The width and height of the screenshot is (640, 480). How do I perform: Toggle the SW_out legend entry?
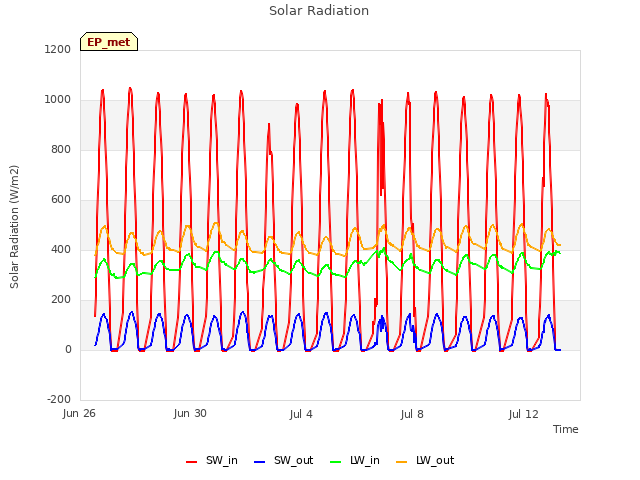tap(284, 461)
